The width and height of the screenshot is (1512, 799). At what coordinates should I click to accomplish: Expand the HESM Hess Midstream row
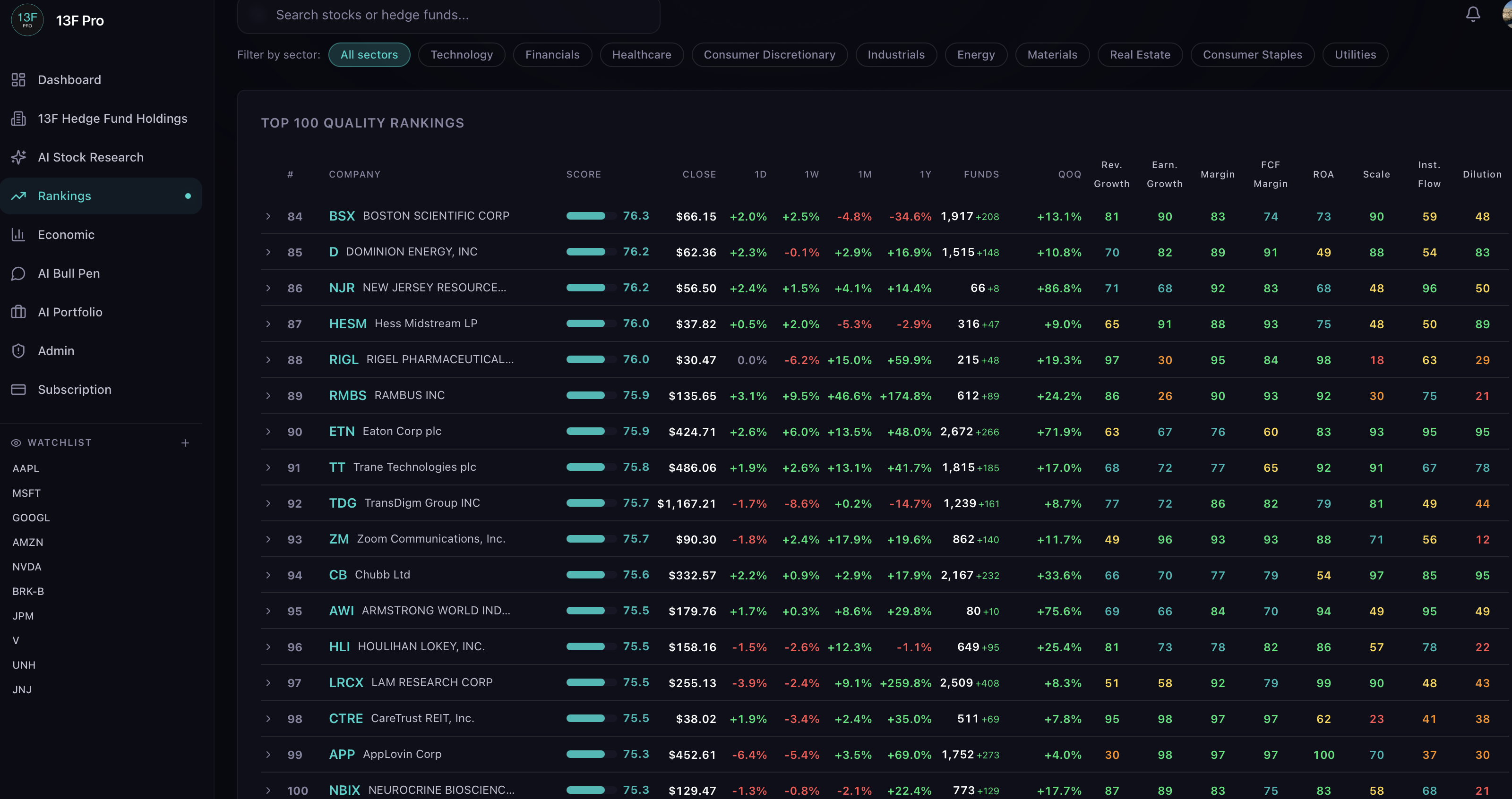[x=268, y=324]
